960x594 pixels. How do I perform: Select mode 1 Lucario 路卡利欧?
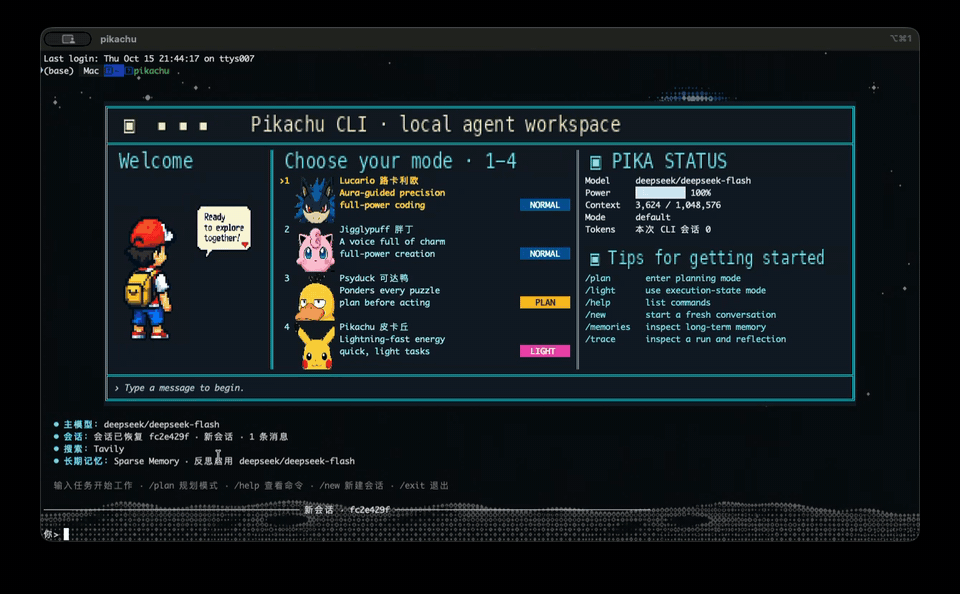(425, 199)
